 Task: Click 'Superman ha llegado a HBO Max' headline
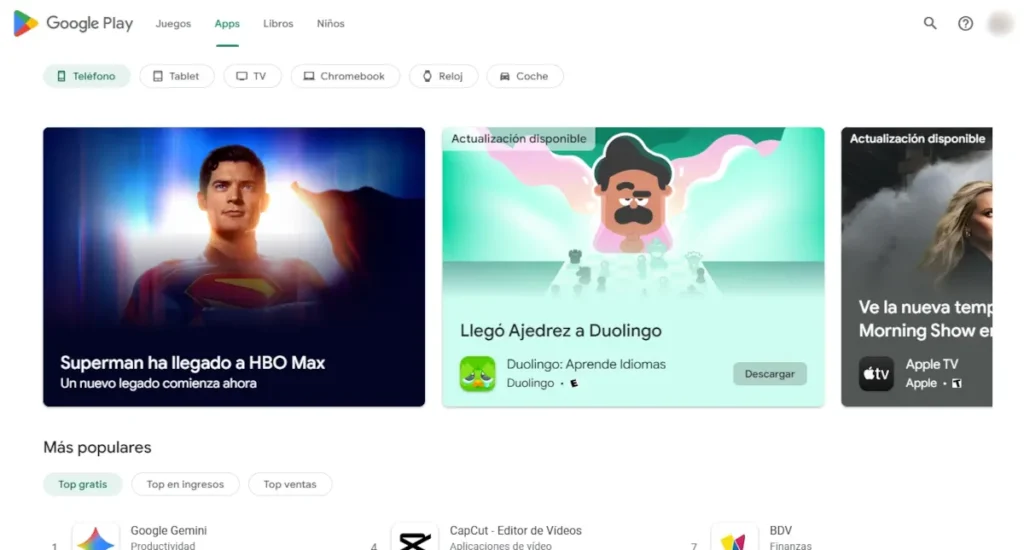pos(193,363)
